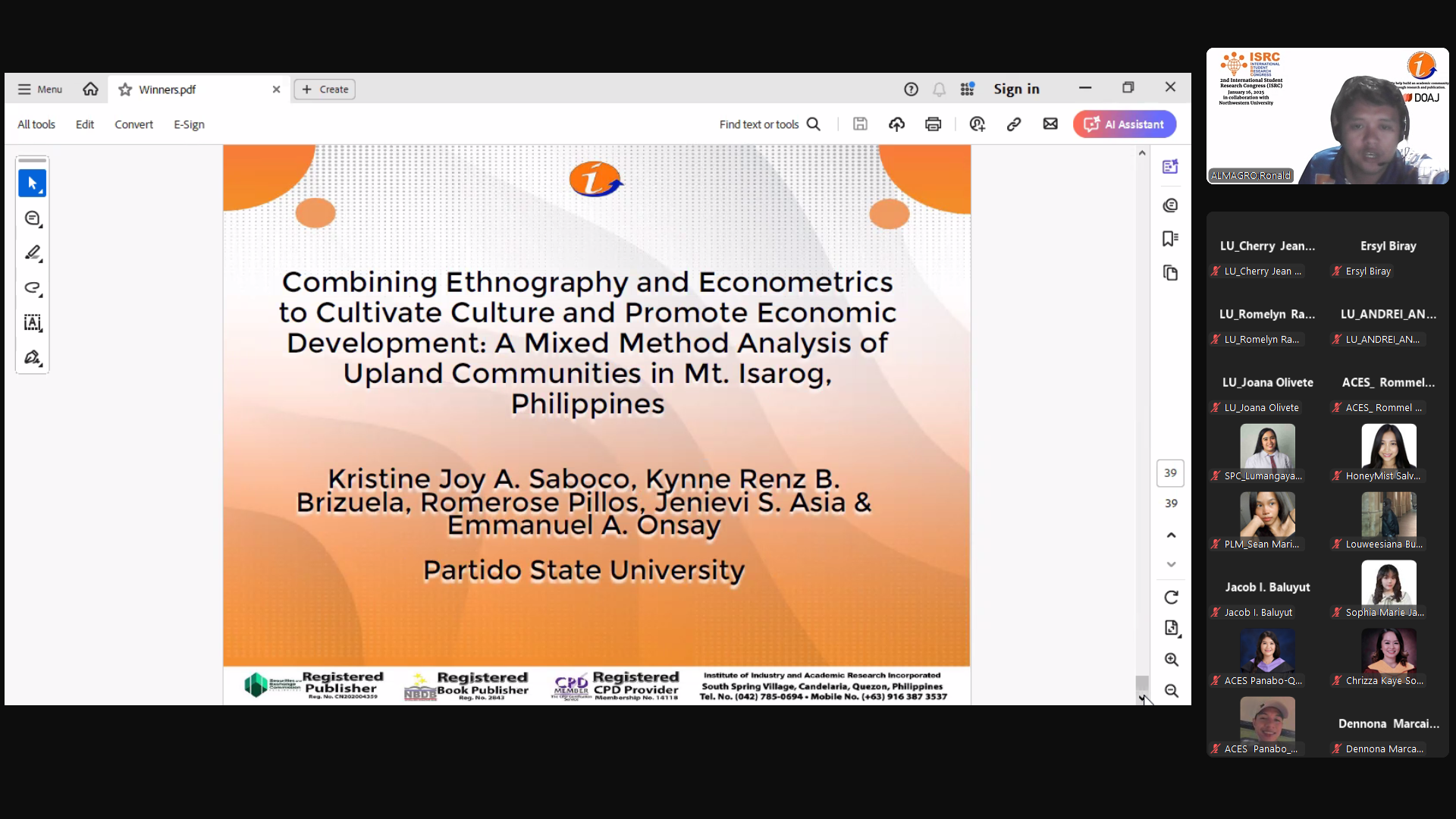Rotate the page clockwise
The height and width of the screenshot is (819, 1456).
point(1171,598)
